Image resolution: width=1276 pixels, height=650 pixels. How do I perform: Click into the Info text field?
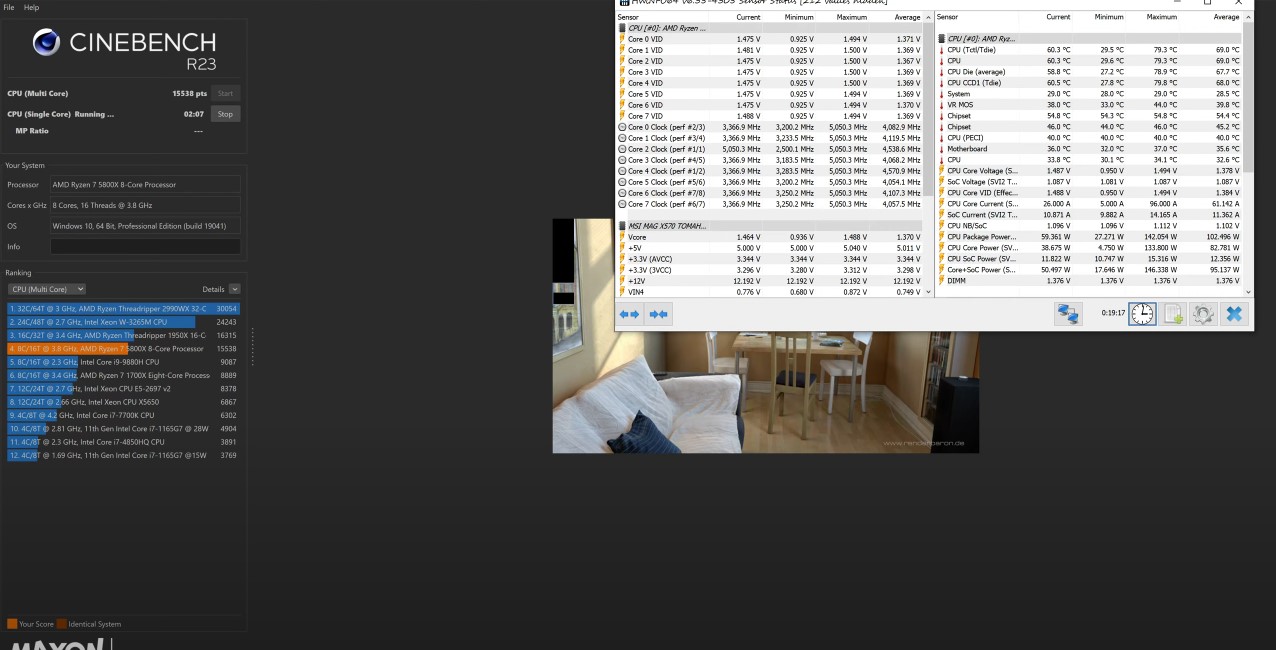(x=145, y=246)
